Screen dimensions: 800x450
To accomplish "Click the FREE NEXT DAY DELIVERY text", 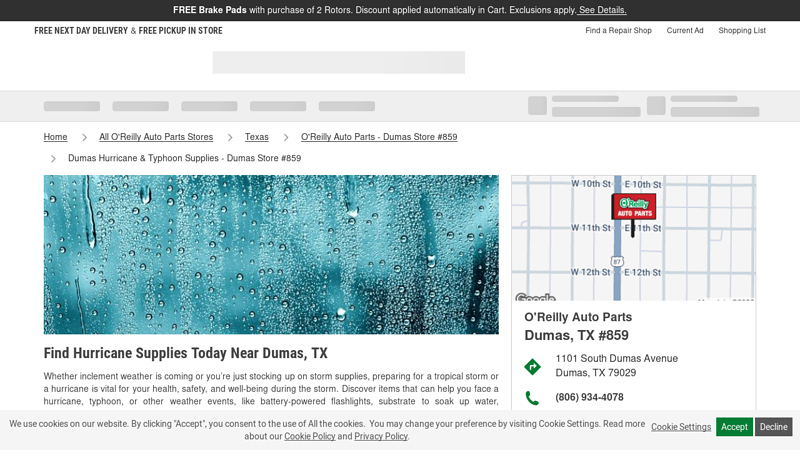I will (x=81, y=31).
